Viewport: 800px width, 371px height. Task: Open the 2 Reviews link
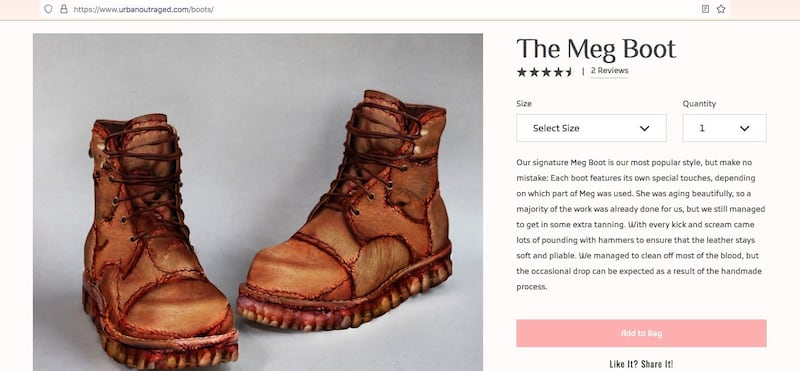pos(610,71)
